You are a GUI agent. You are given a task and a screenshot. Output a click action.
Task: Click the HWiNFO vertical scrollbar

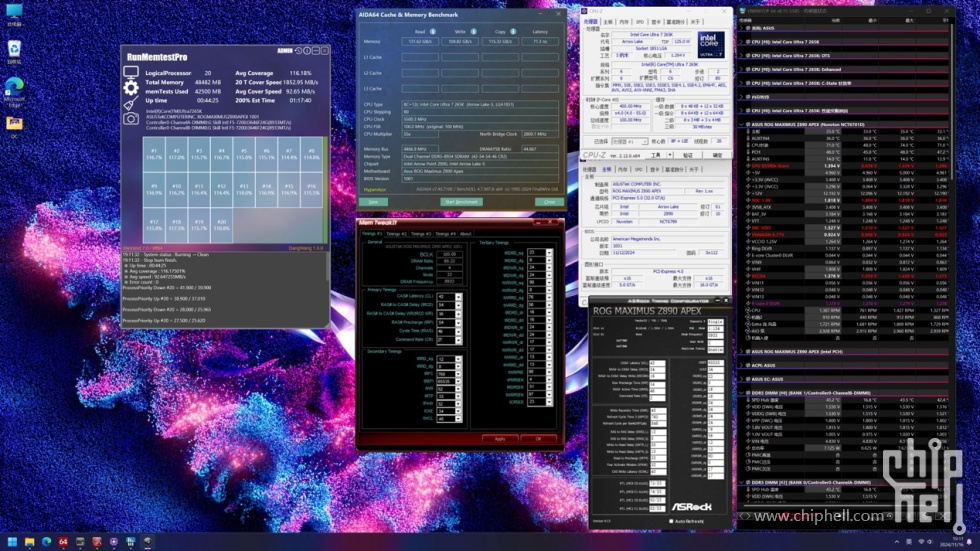coord(950,100)
